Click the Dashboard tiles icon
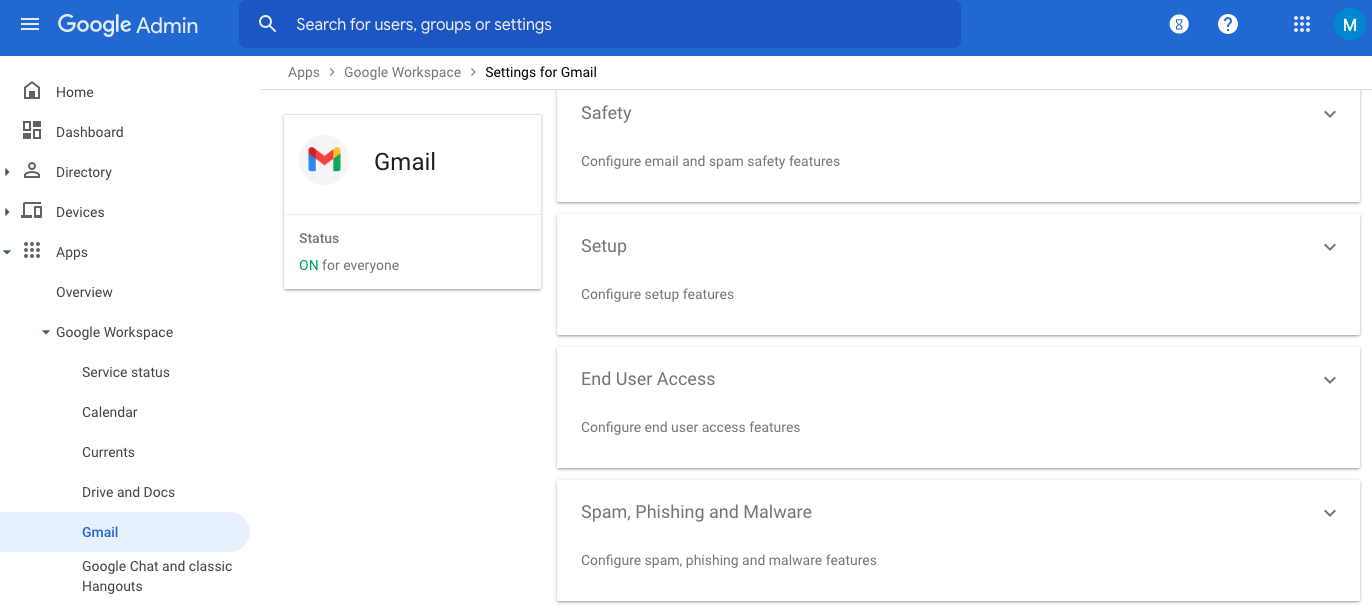Screen dimensions: 1372x608 [32, 131]
